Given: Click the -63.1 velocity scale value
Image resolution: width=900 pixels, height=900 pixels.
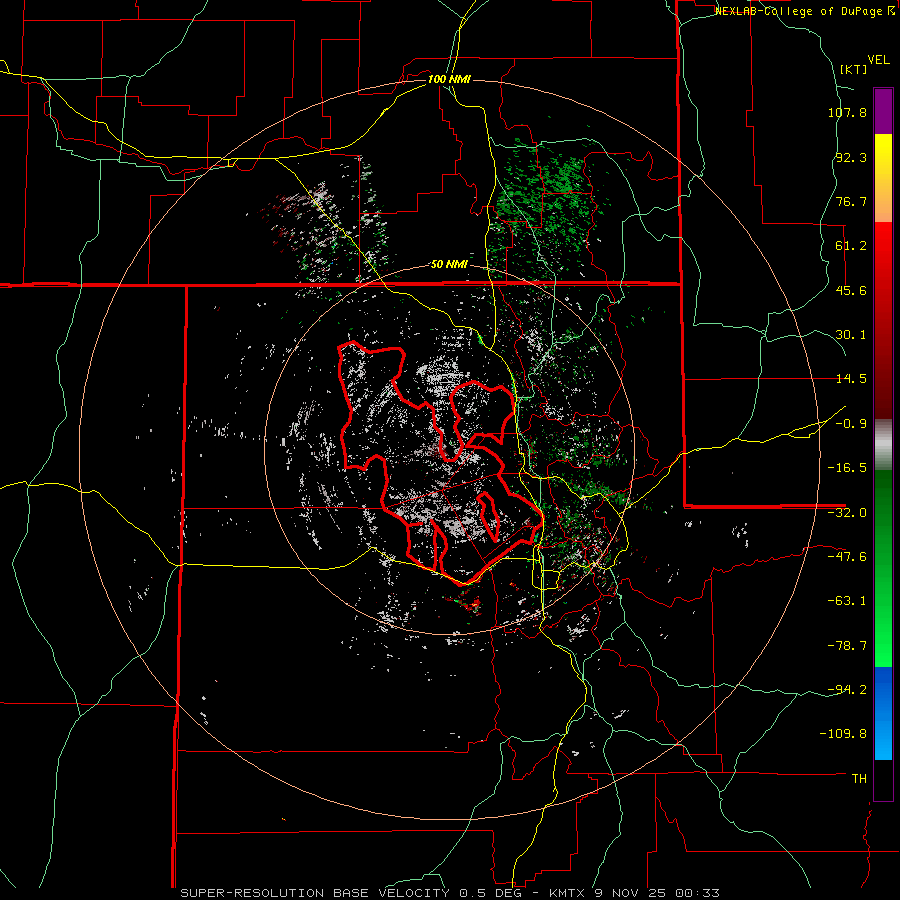Looking at the screenshot, I should pyautogui.click(x=847, y=601).
